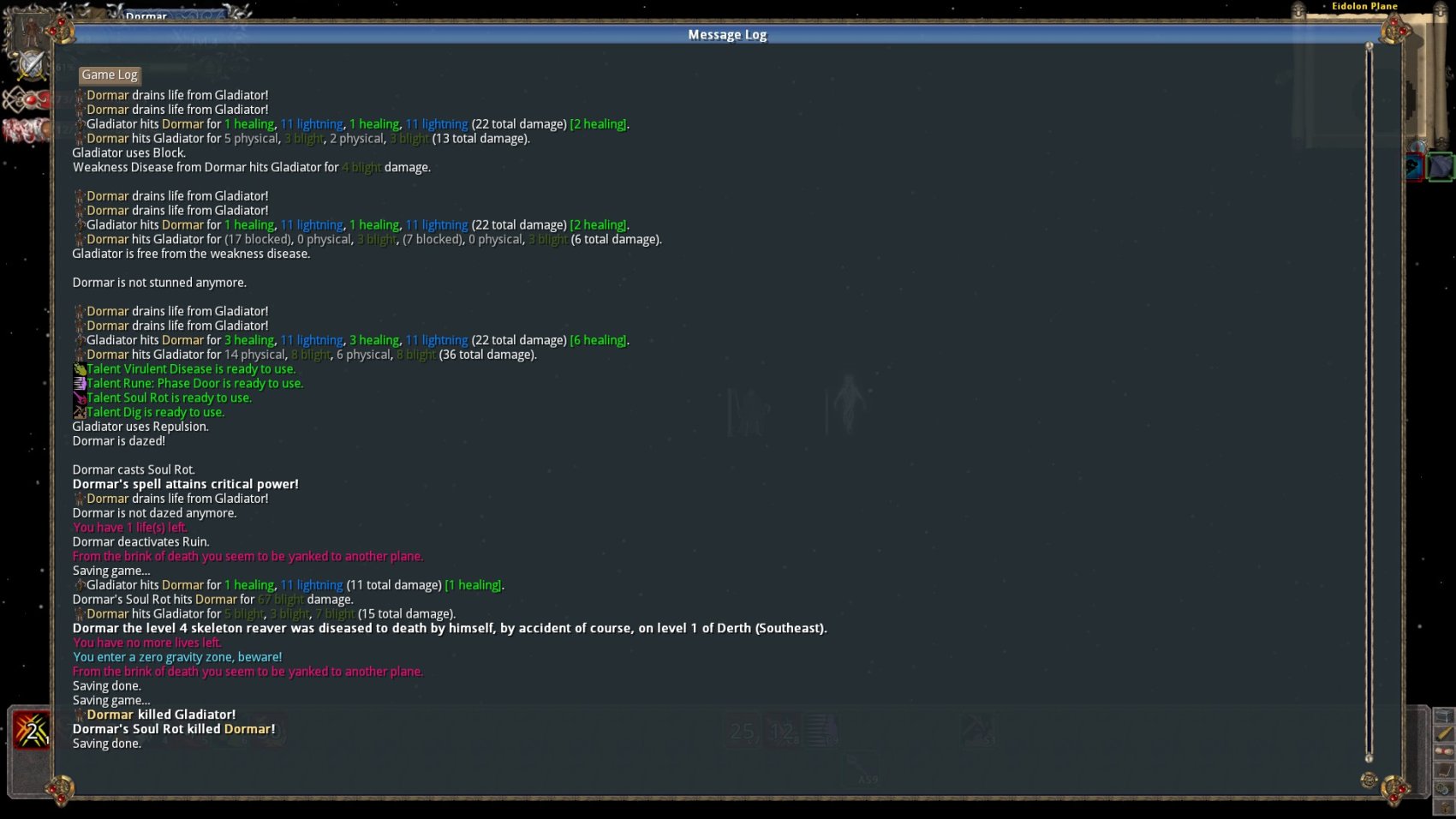Click "Dormar's Soul Rot killed Dormar!" line
This screenshot has height=819, width=1456.
tap(174, 729)
